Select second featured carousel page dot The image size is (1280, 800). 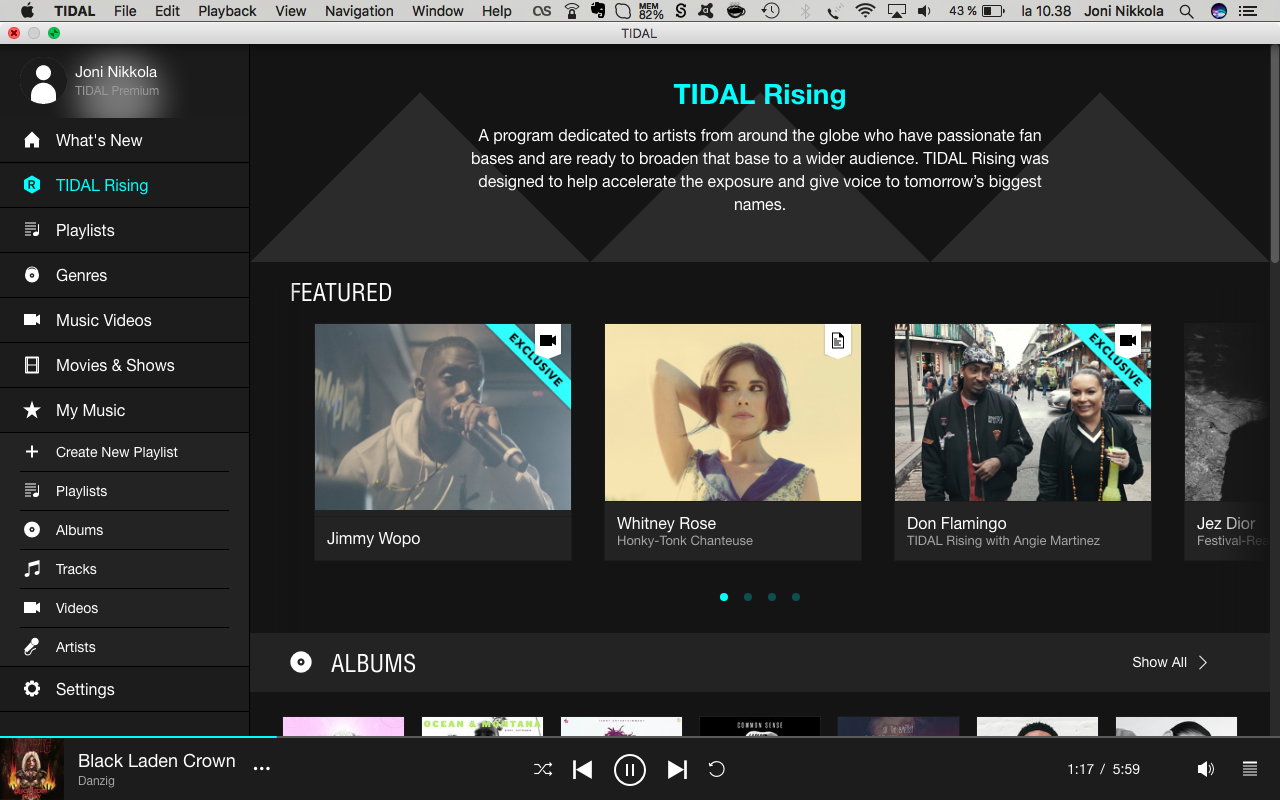(x=748, y=597)
